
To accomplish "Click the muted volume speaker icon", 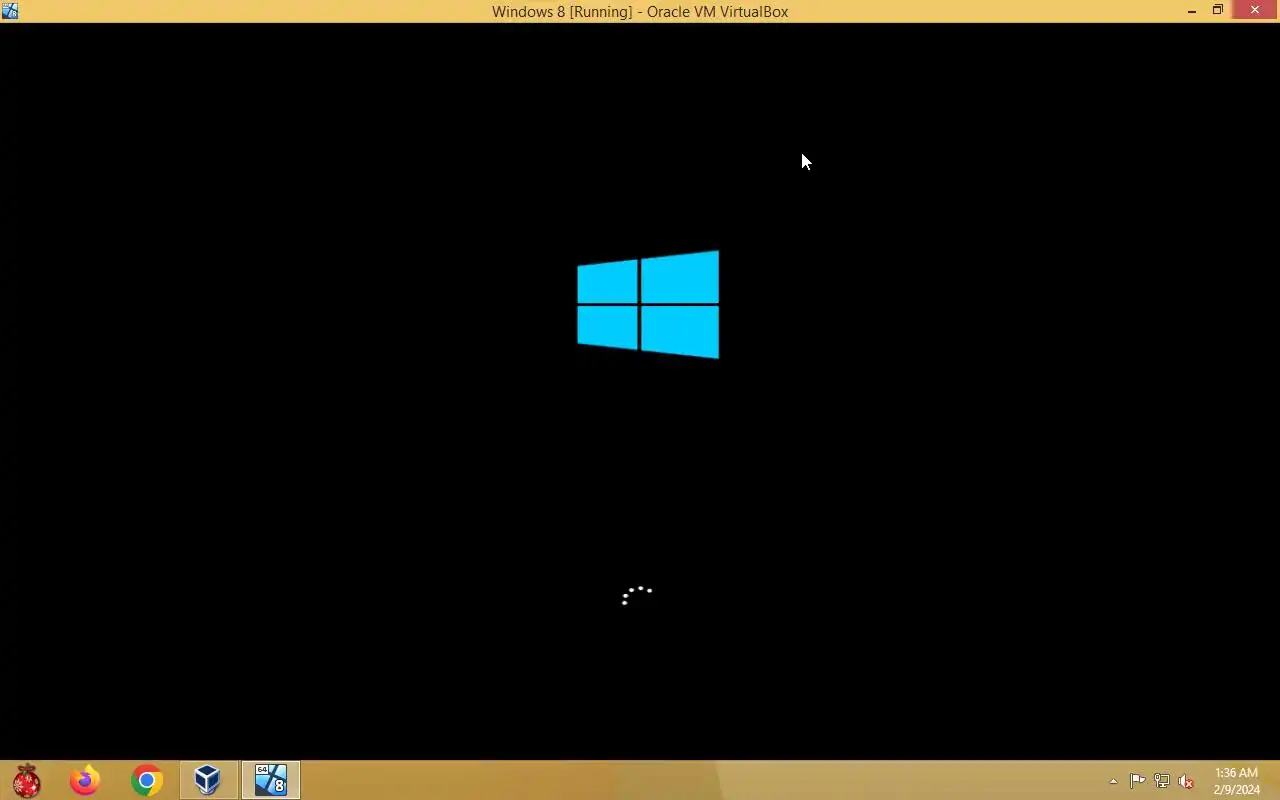I will (1186, 781).
